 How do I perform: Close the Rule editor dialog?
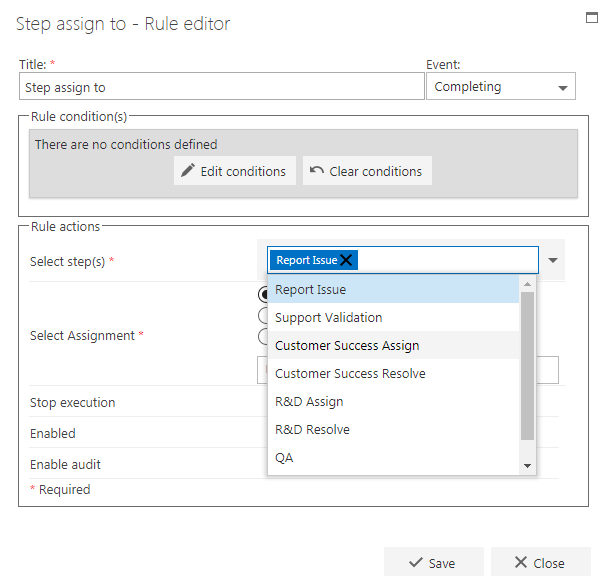(541, 562)
